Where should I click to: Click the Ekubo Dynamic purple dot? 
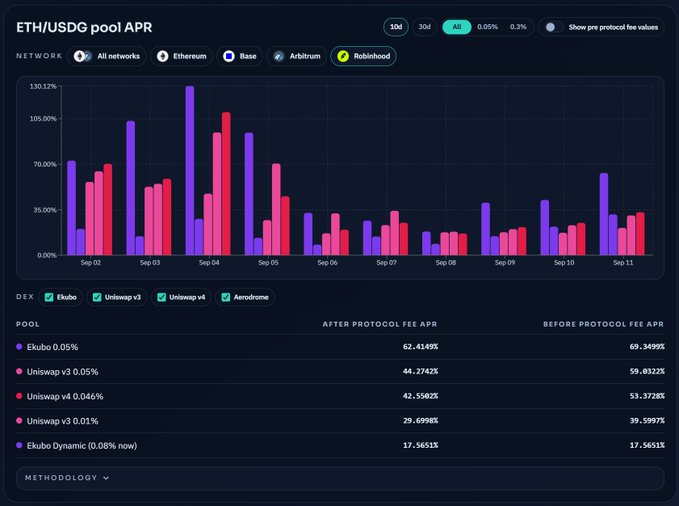(19, 445)
